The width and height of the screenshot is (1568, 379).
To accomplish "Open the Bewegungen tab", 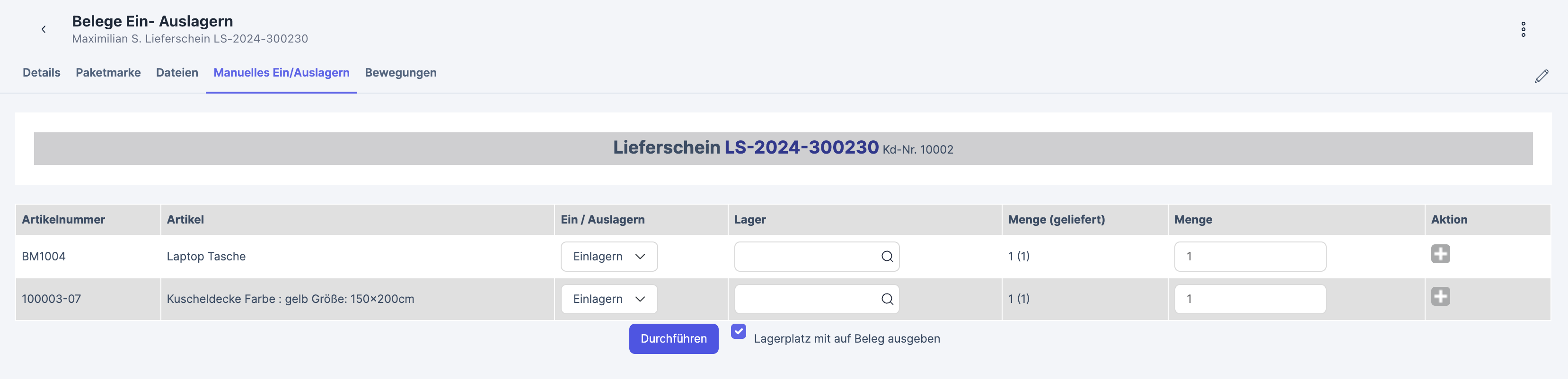I will (401, 72).
